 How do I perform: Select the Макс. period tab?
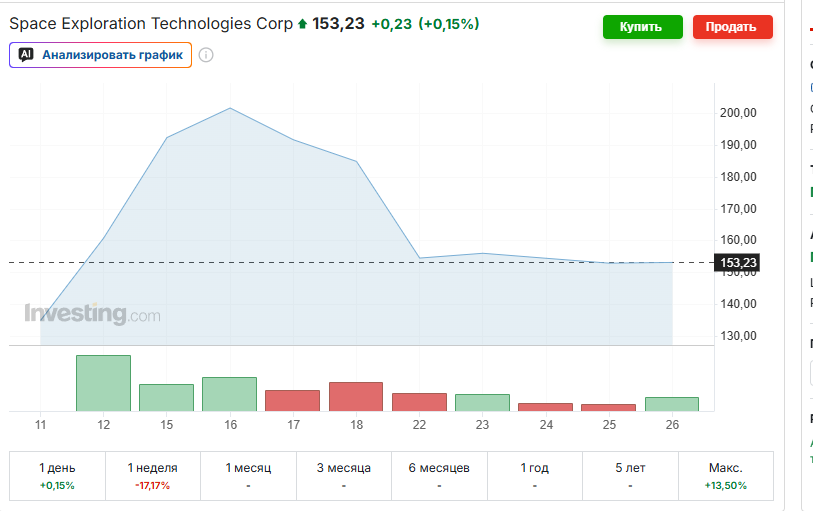click(x=725, y=476)
